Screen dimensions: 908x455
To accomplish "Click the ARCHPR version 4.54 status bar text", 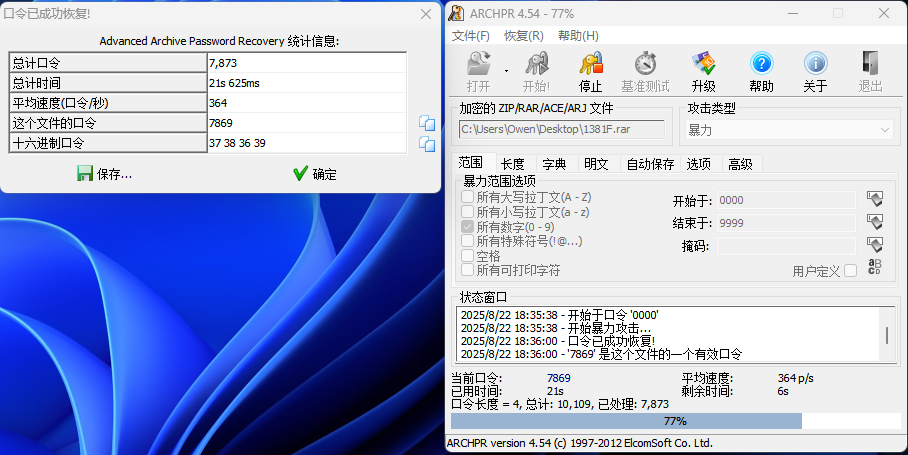I will tap(580, 443).
